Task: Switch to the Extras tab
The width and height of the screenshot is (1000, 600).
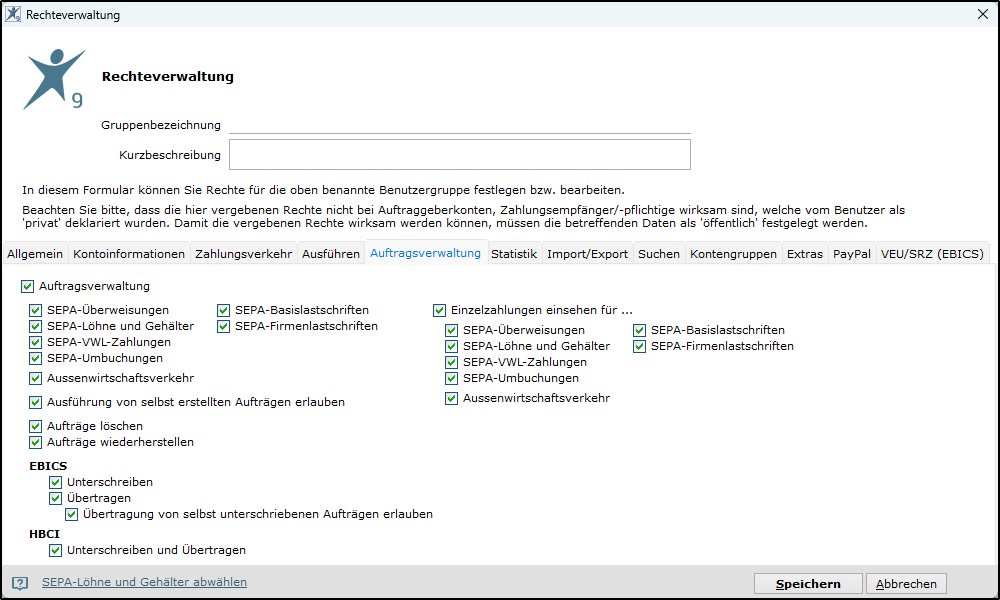Action: click(x=805, y=254)
